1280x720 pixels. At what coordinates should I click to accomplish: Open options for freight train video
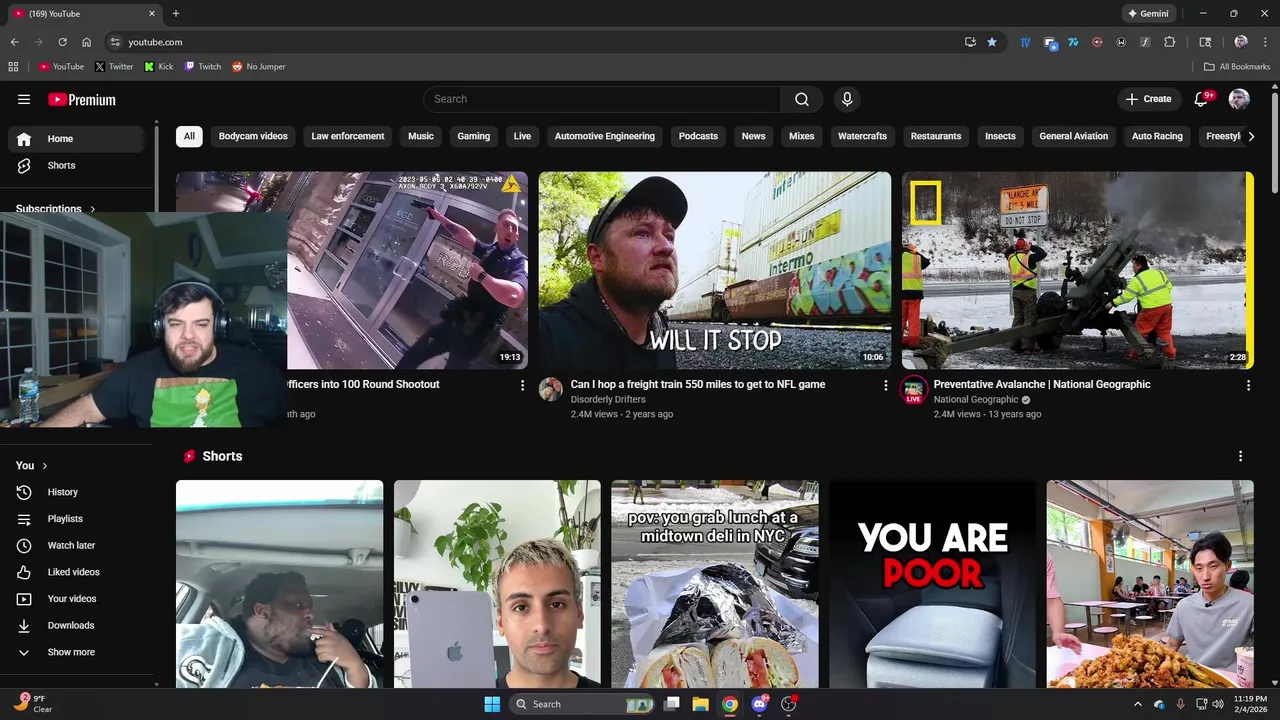point(885,385)
